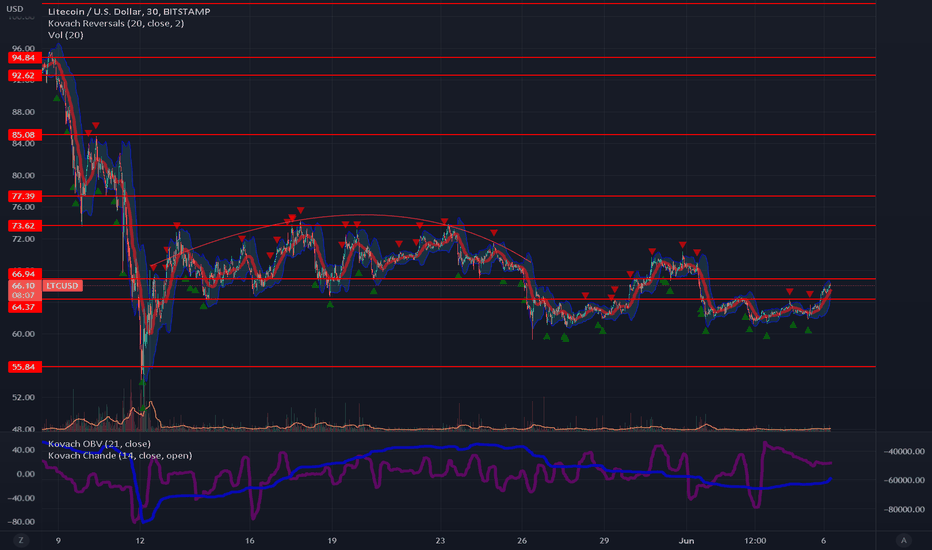Click the 12 date label on time axis
The height and width of the screenshot is (550, 932).
140,540
